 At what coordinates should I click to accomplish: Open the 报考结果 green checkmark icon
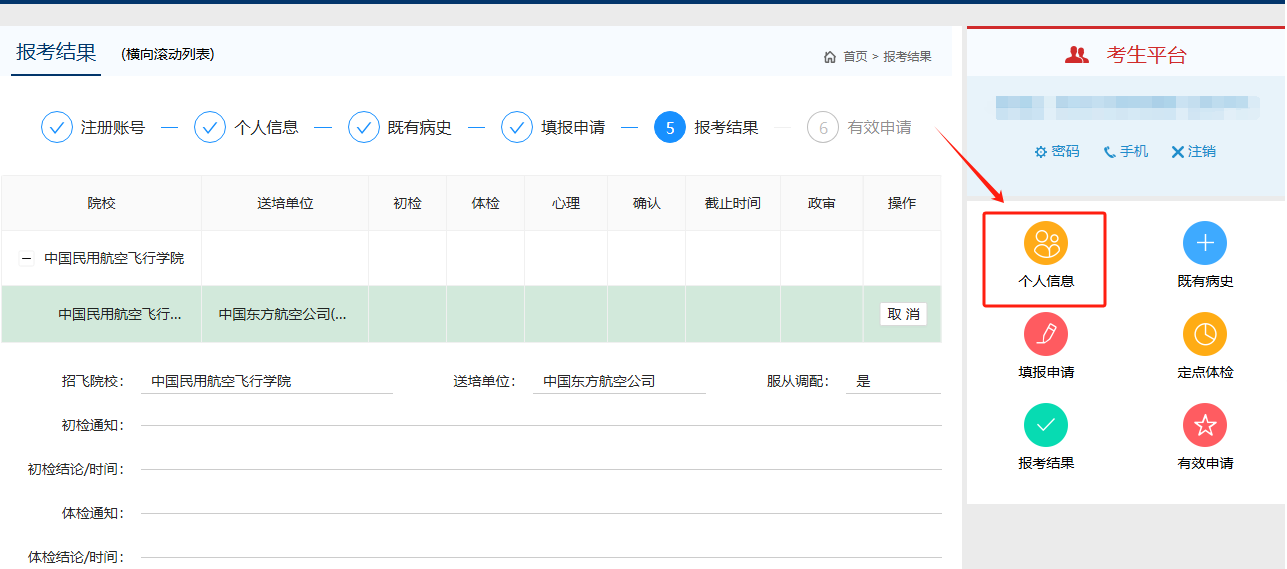point(1045,425)
